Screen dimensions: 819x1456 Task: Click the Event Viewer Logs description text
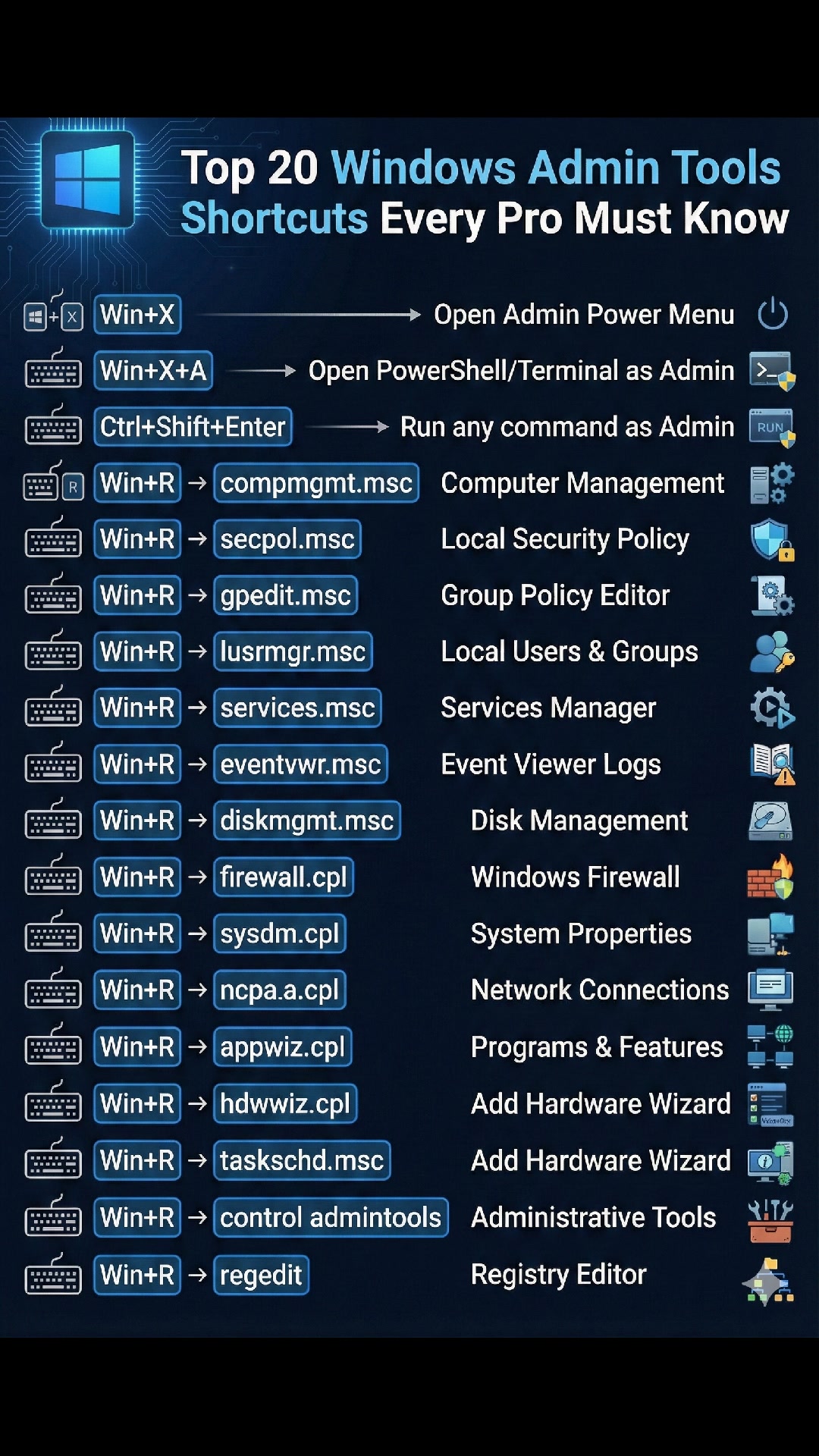[x=551, y=765]
